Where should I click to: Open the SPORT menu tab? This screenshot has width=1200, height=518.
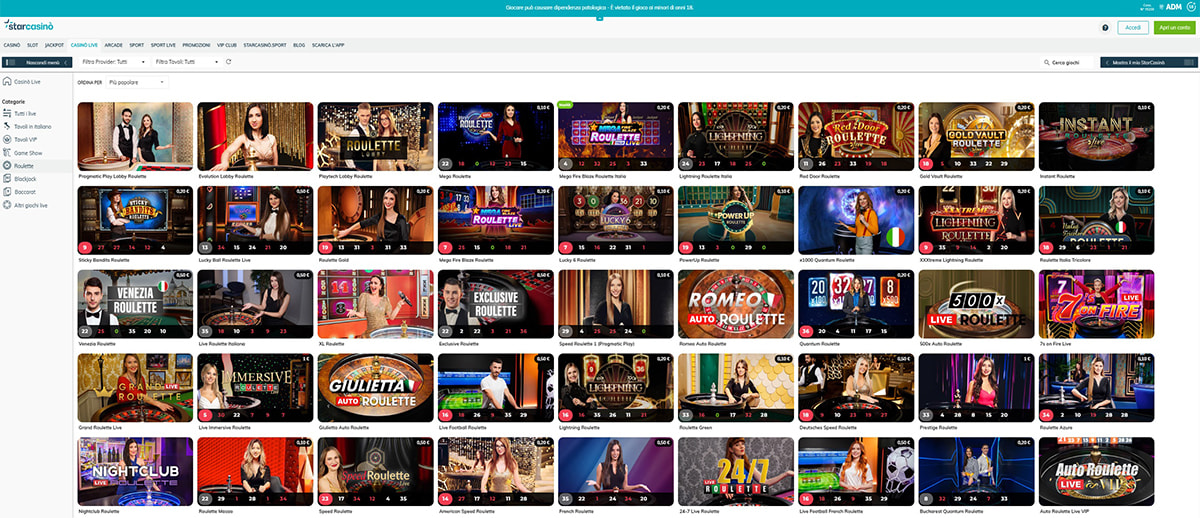click(137, 45)
